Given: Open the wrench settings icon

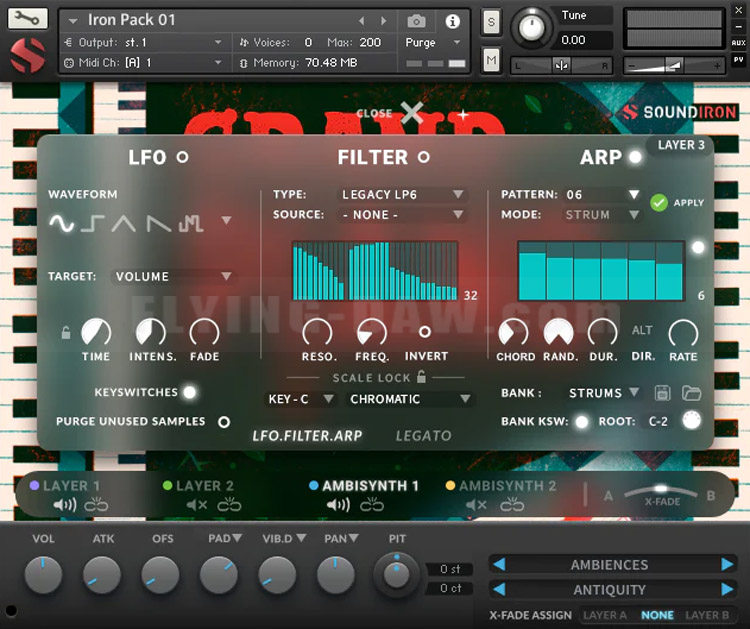Looking at the screenshot, I should pos(27,19).
